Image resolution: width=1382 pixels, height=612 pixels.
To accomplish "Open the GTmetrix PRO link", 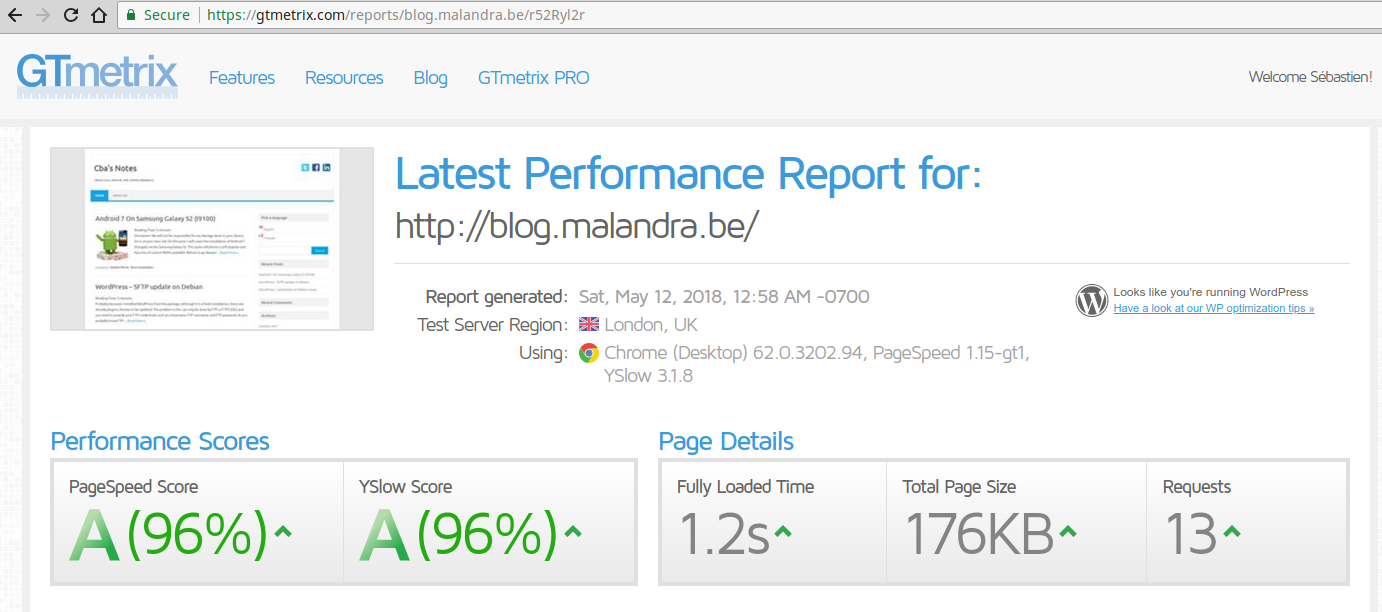I will click(533, 78).
